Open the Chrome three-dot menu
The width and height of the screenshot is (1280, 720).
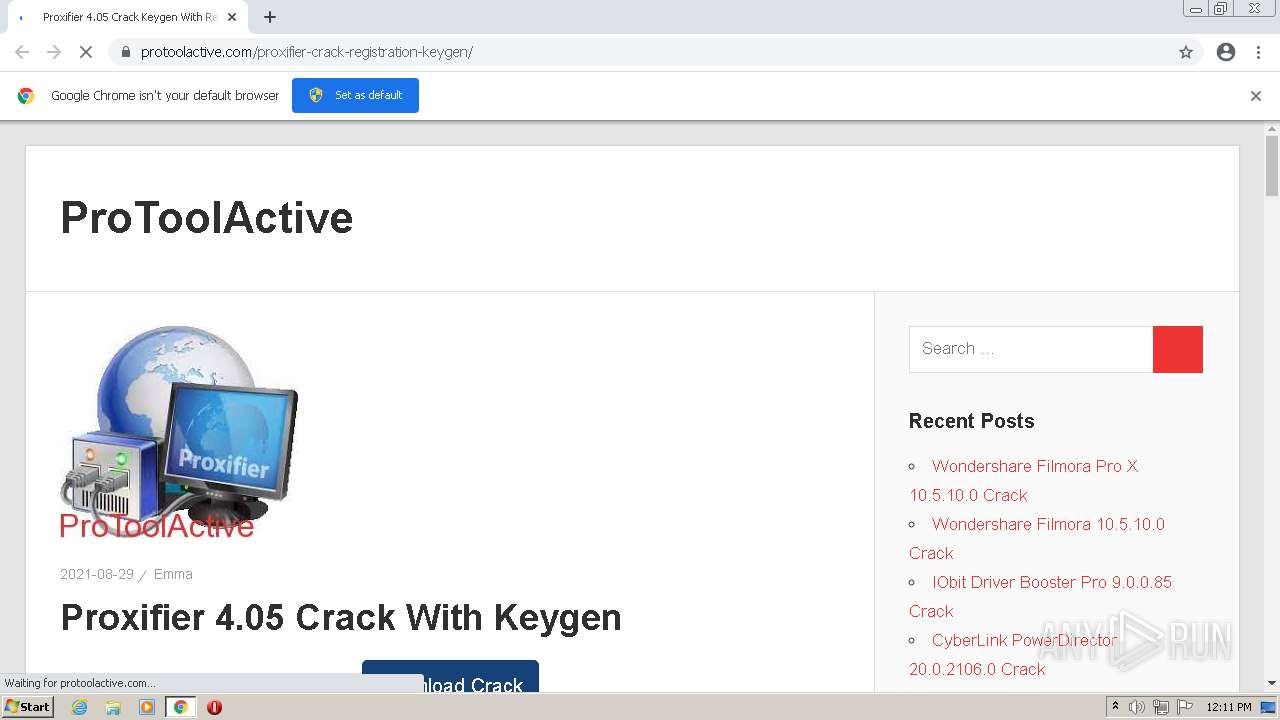pyautogui.click(x=1259, y=52)
